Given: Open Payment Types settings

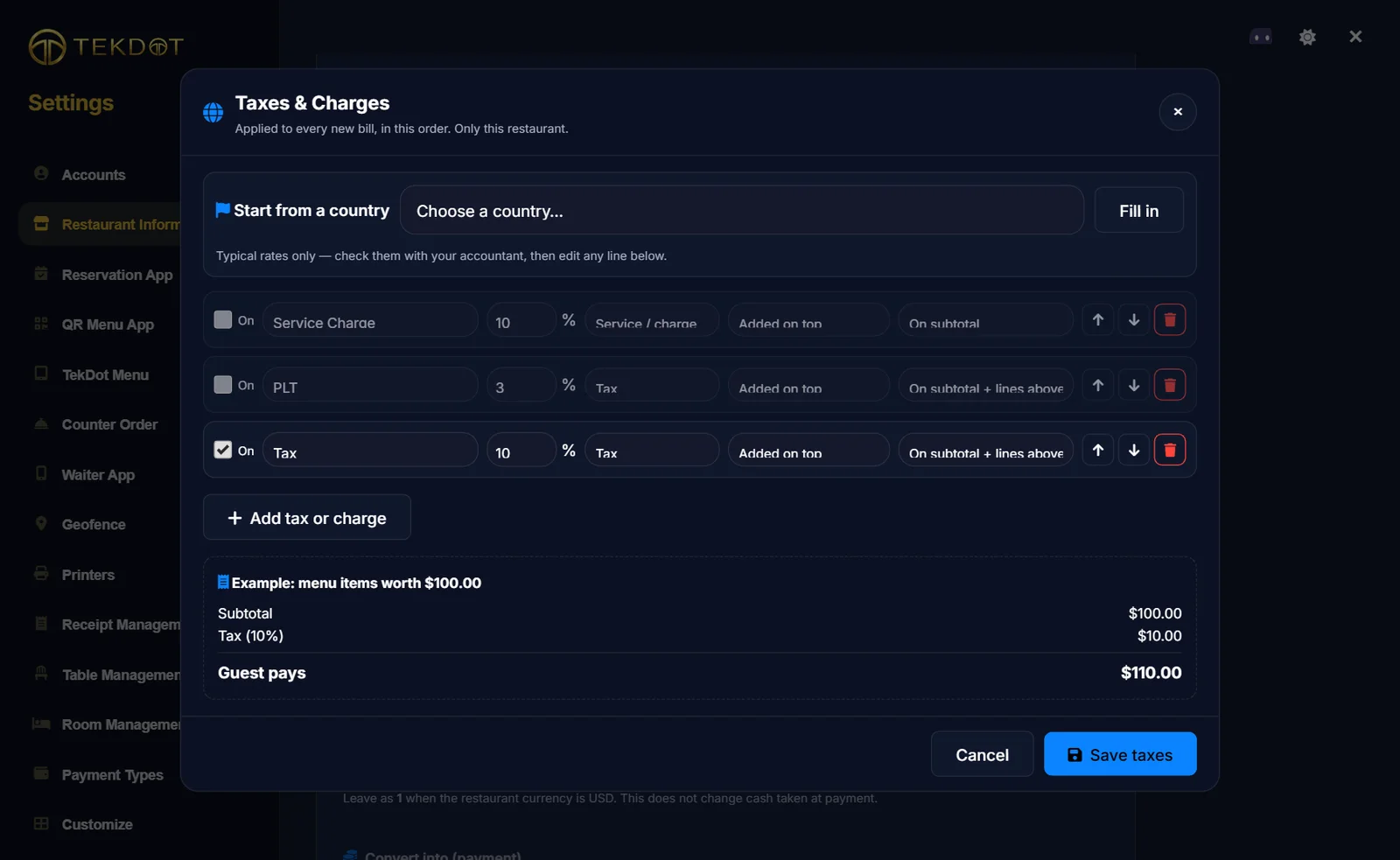Looking at the screenshot, I should [112, 775].
